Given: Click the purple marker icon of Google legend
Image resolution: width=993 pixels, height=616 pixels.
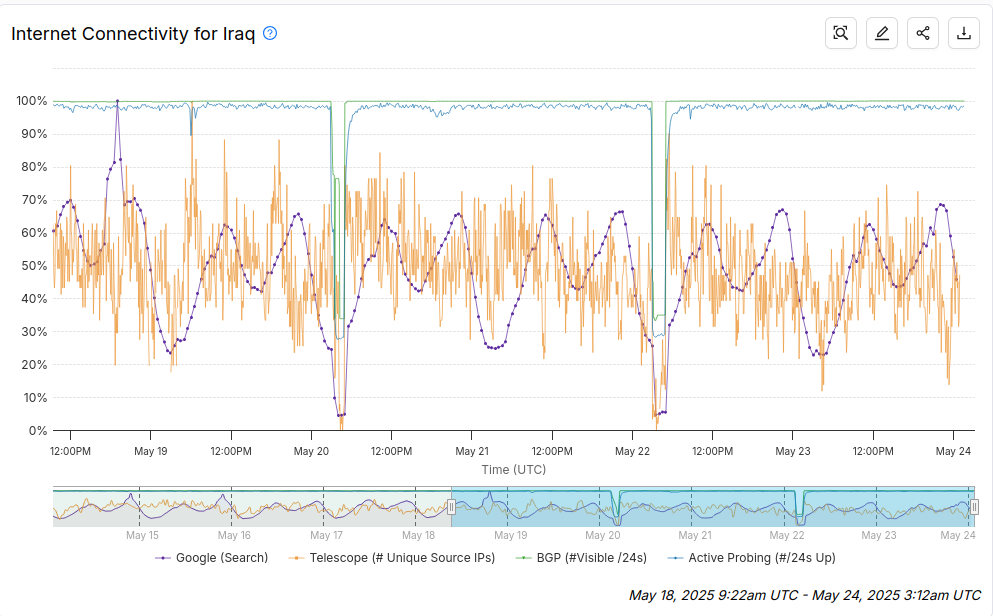Looking at the screenshot, I should point(163,558).
